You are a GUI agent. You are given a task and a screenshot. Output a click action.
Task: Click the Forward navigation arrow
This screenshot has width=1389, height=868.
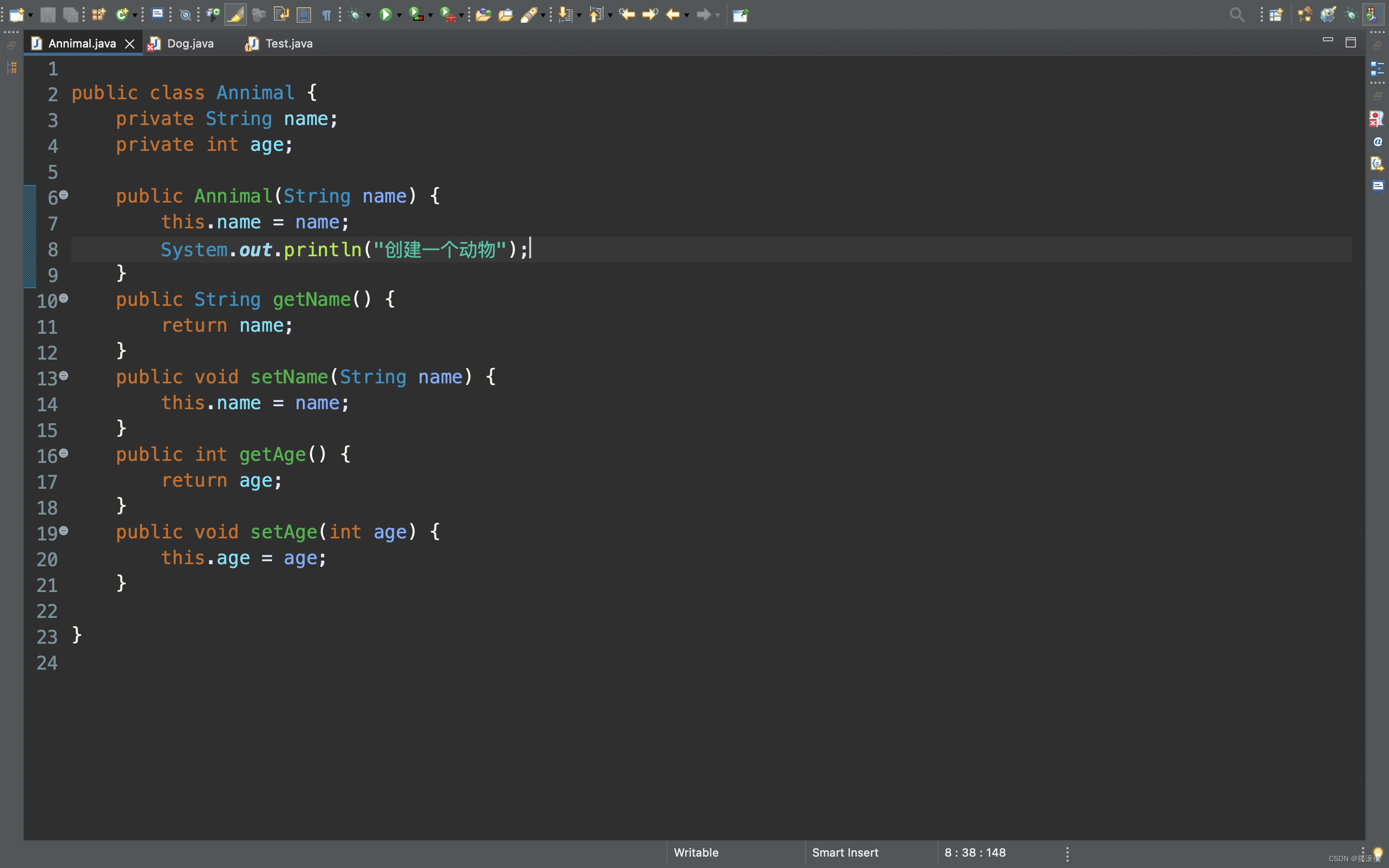tap(704, 15)
